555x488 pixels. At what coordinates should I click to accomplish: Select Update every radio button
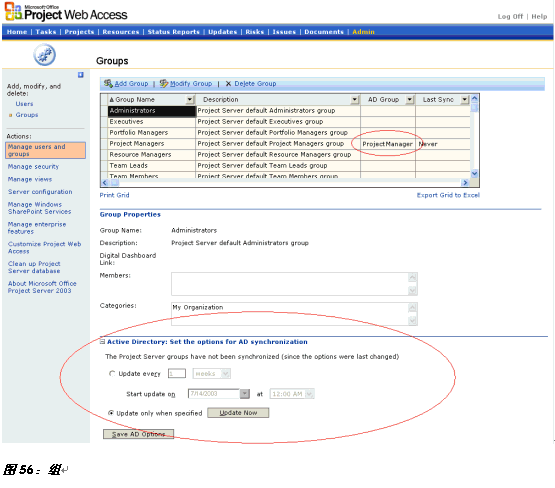112,374
